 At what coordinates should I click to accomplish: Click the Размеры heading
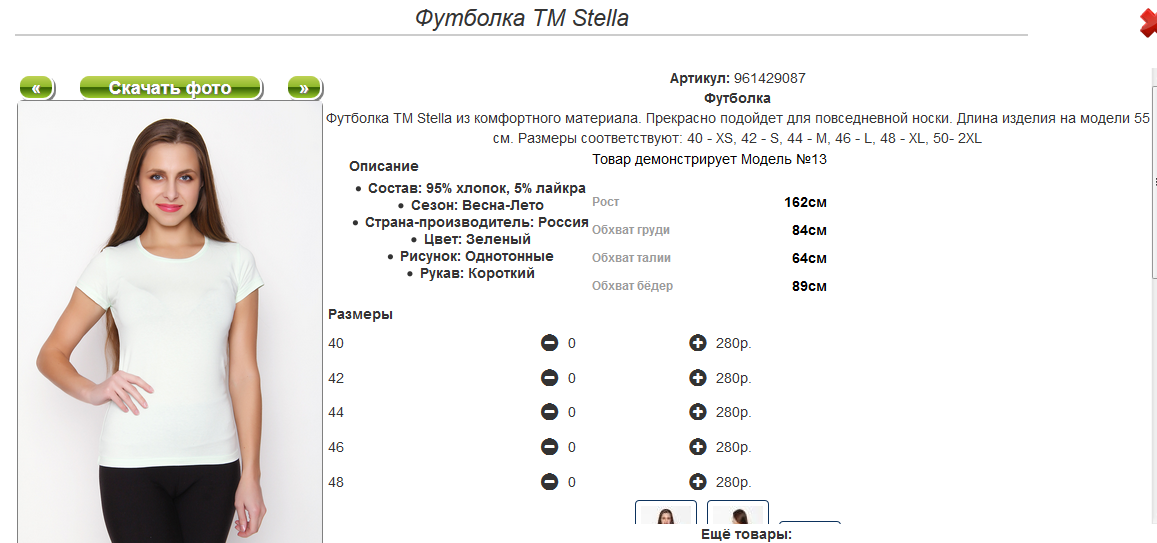click(360, 314)
